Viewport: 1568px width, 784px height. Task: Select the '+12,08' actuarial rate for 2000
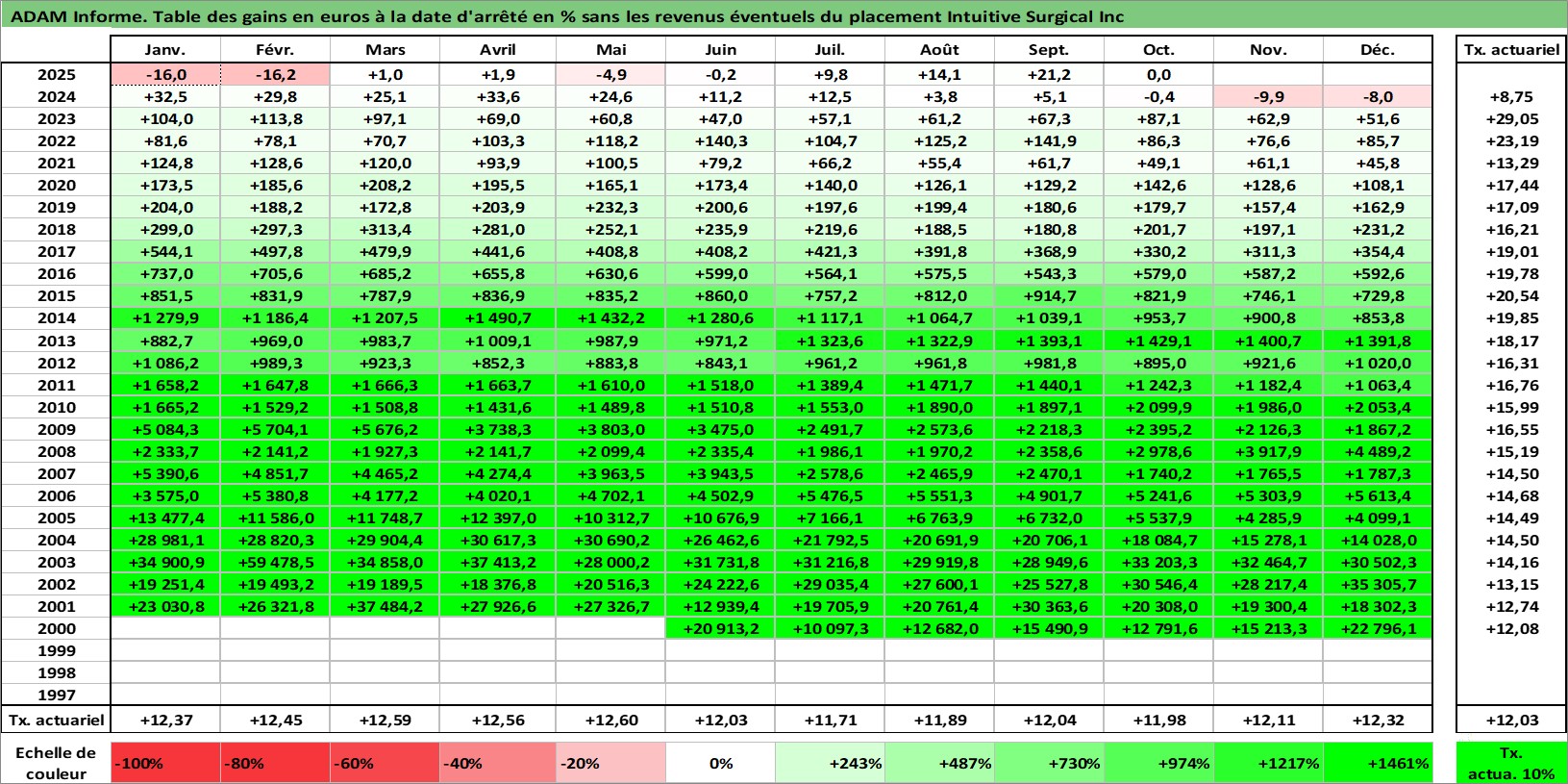click(1511, 628)
